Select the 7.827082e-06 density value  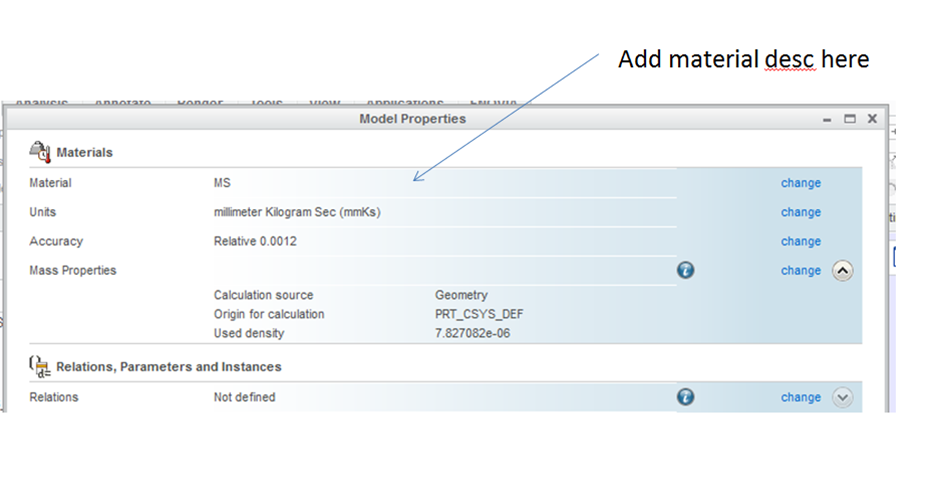tap(473, 334)
